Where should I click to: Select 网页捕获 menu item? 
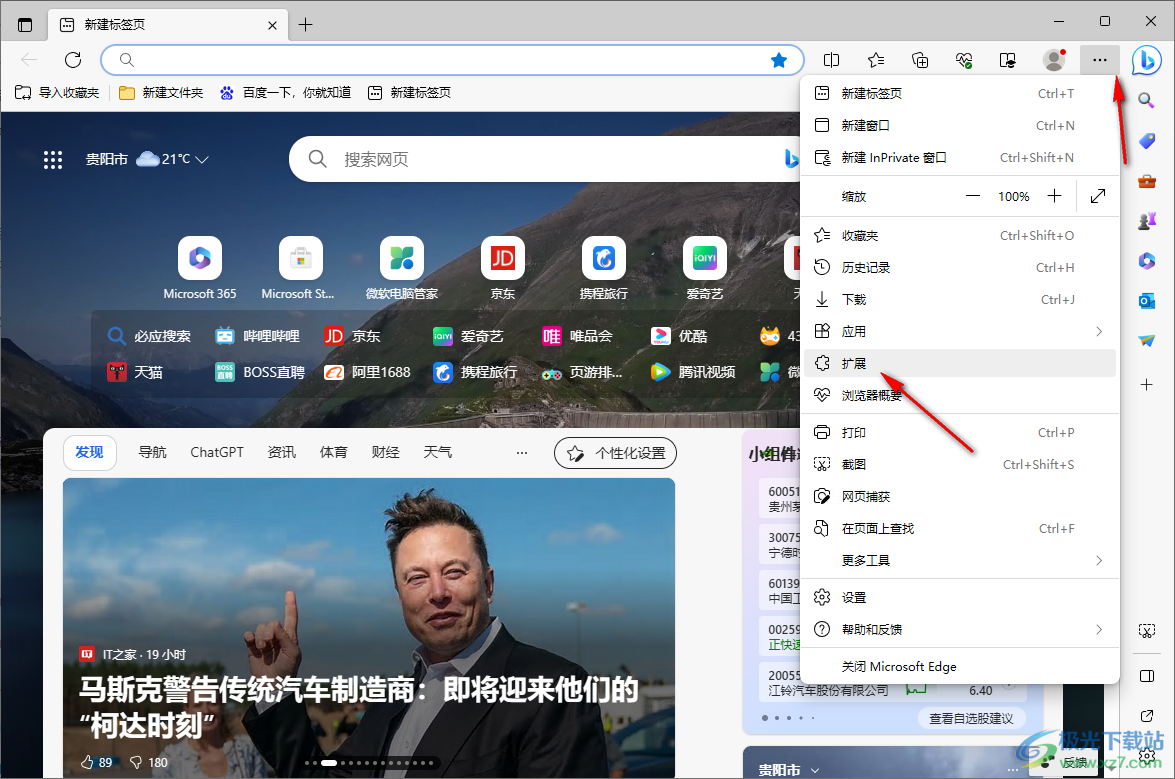(x=960, y=496)
